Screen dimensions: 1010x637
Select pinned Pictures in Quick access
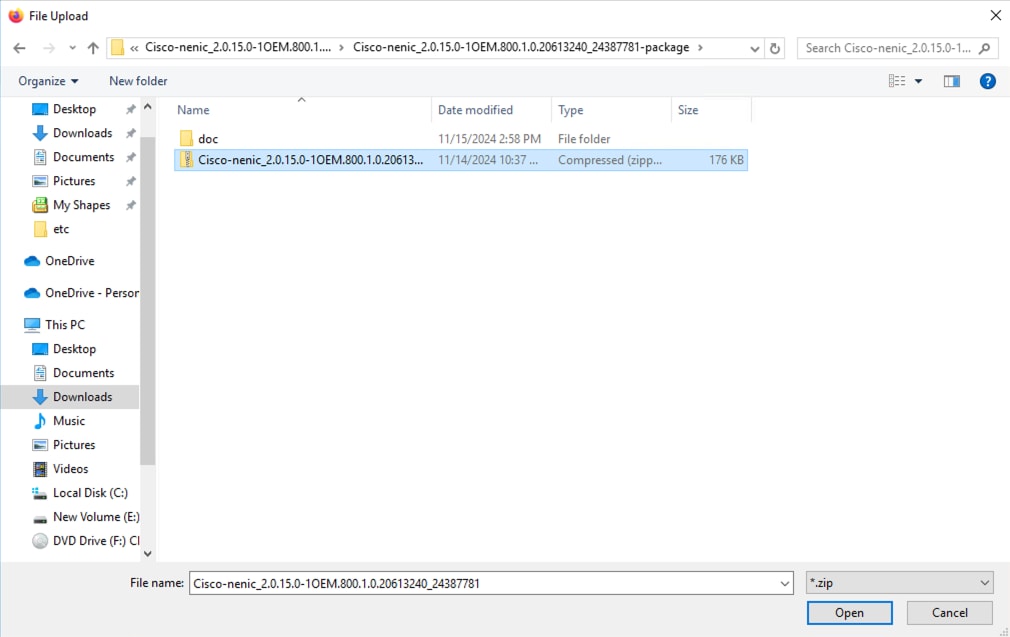click(x=73, y=181)
